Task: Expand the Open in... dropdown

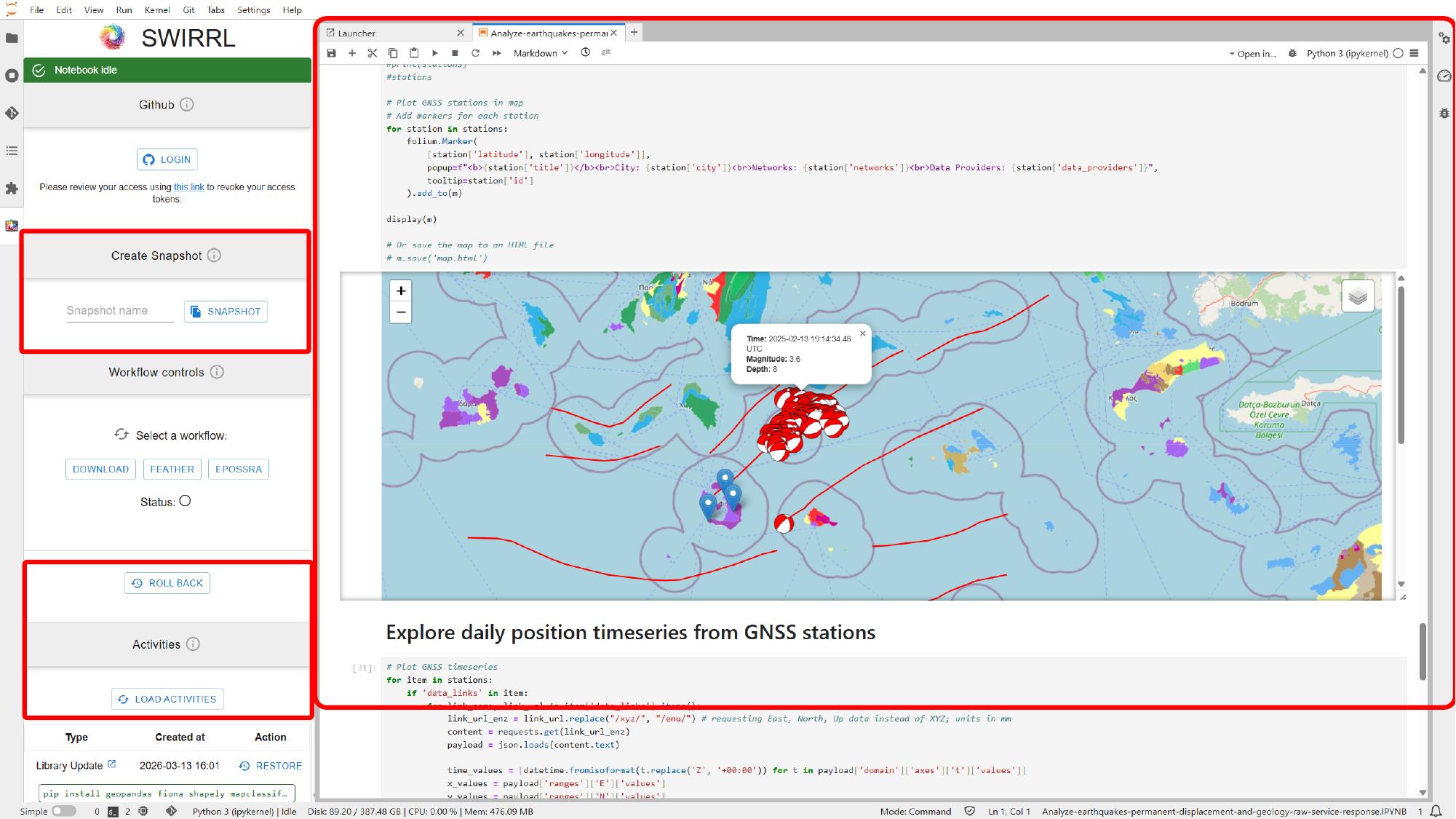Action: (x=1252, y=54)
